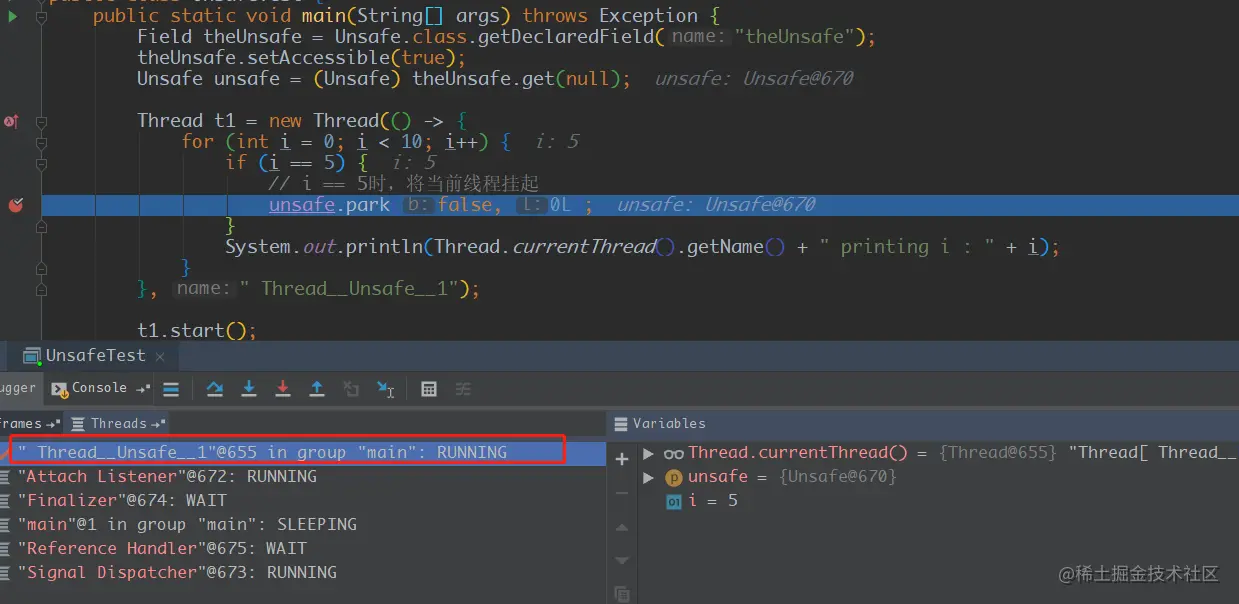Image resolution: width=1239 pixels, height=604 pixels.
Task: Select the i = 5 variable row
Action: click(938, 501)
